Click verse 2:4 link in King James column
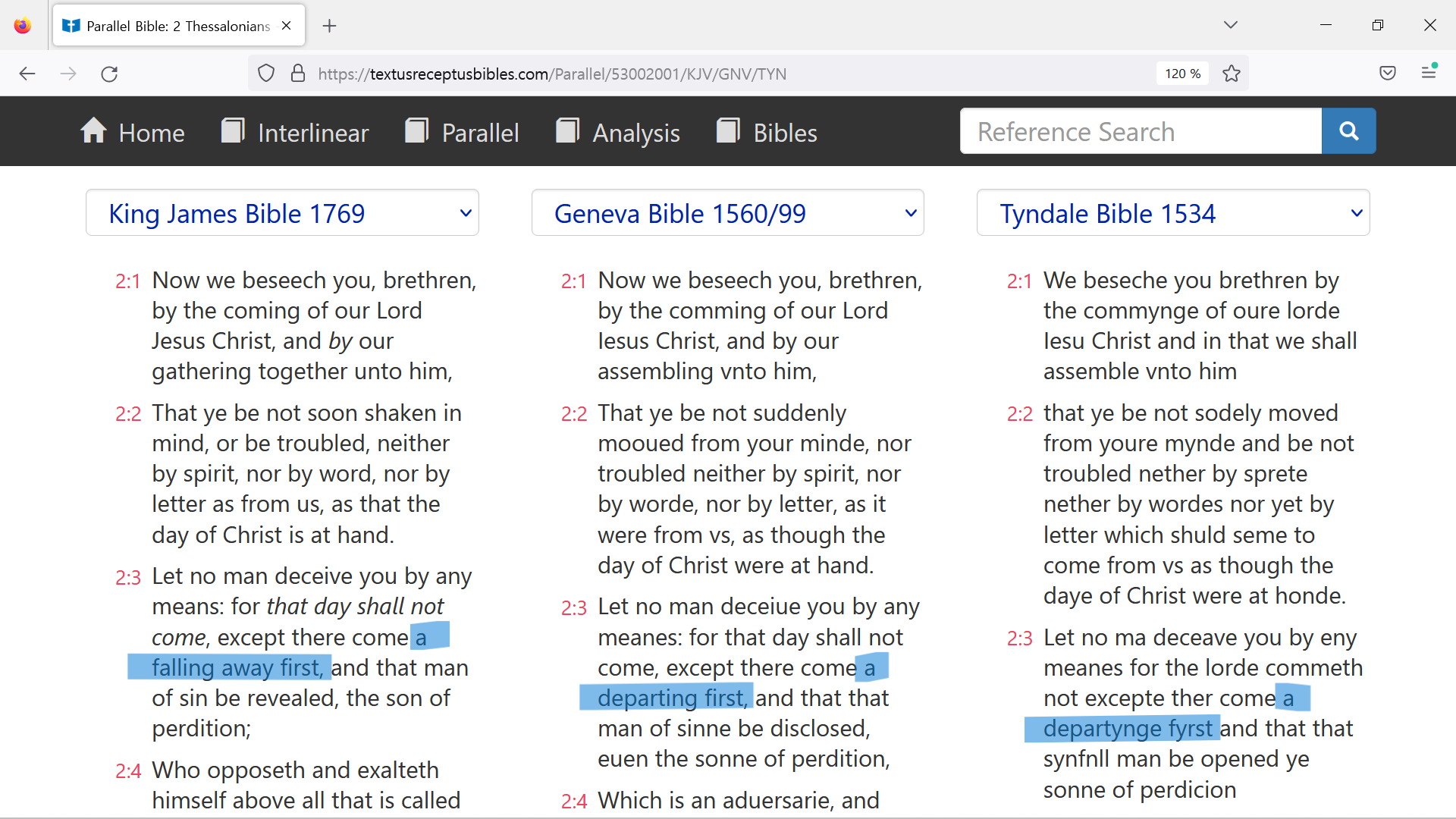1456x819 pixels. (128, 771)
